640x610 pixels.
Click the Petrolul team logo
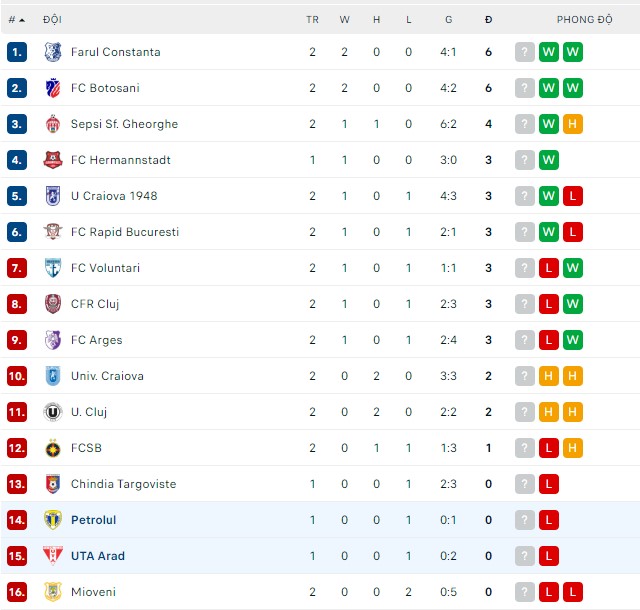53,520
